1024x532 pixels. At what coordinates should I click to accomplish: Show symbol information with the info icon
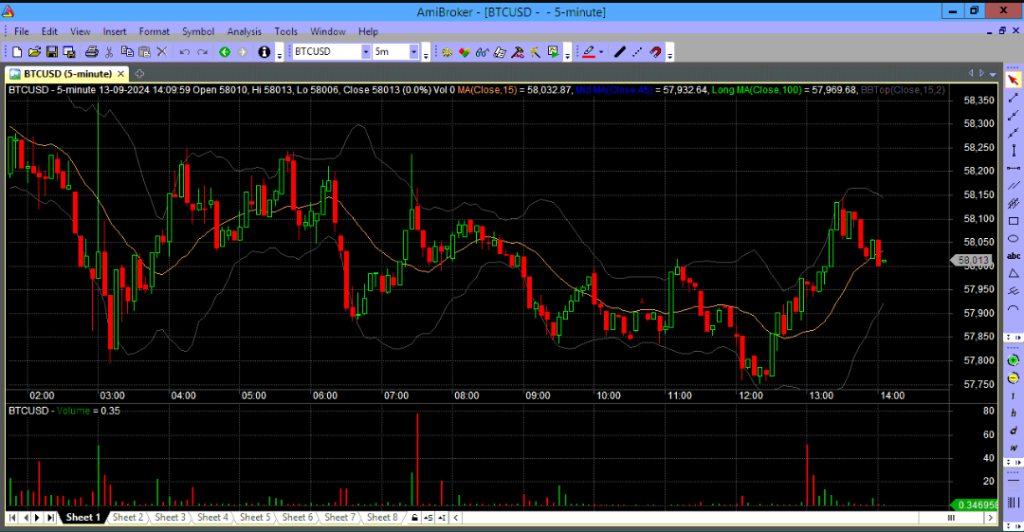click(264, 52)
